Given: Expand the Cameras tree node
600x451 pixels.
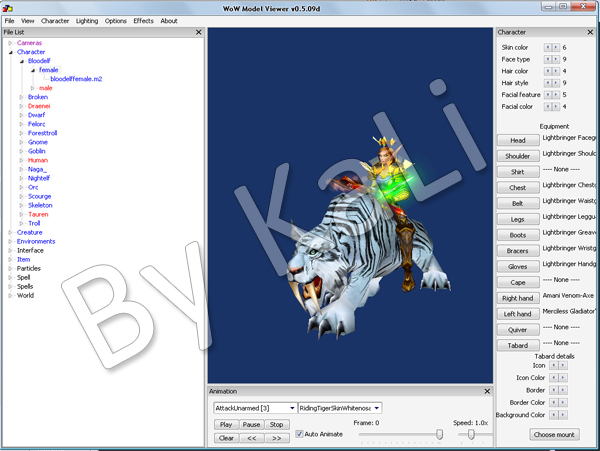Looking at the screenshot, I should [x=10, y=43].
